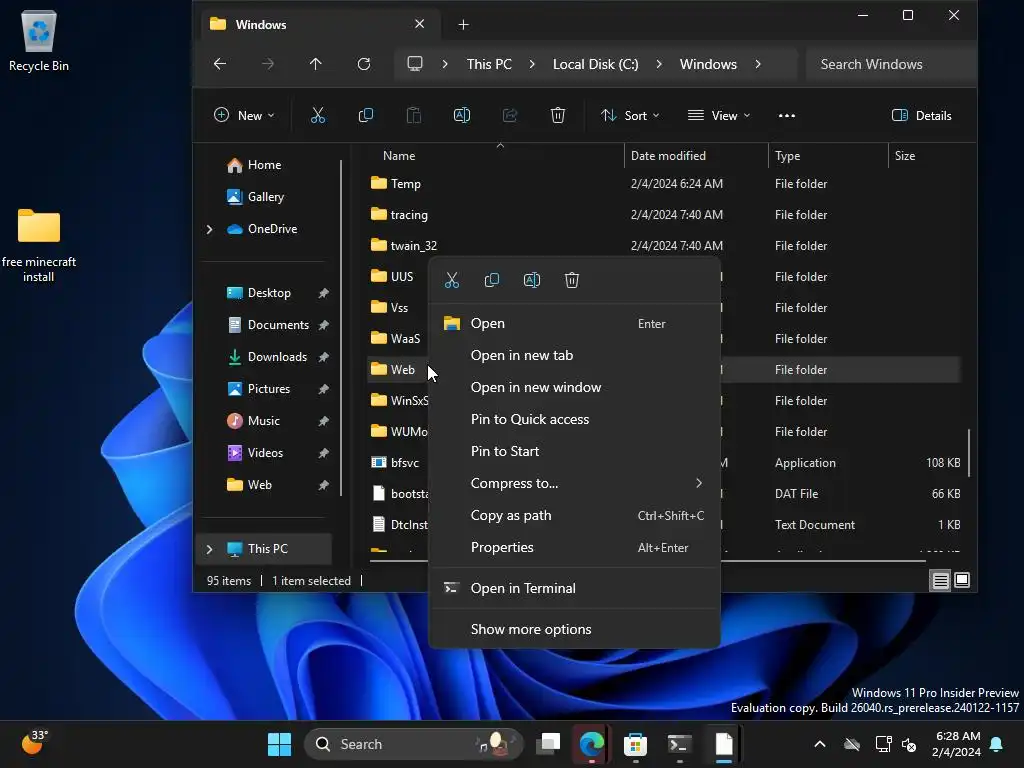1024x768 pixels.
Task: Refresh the Windows folder view
Action: point(364,64)
